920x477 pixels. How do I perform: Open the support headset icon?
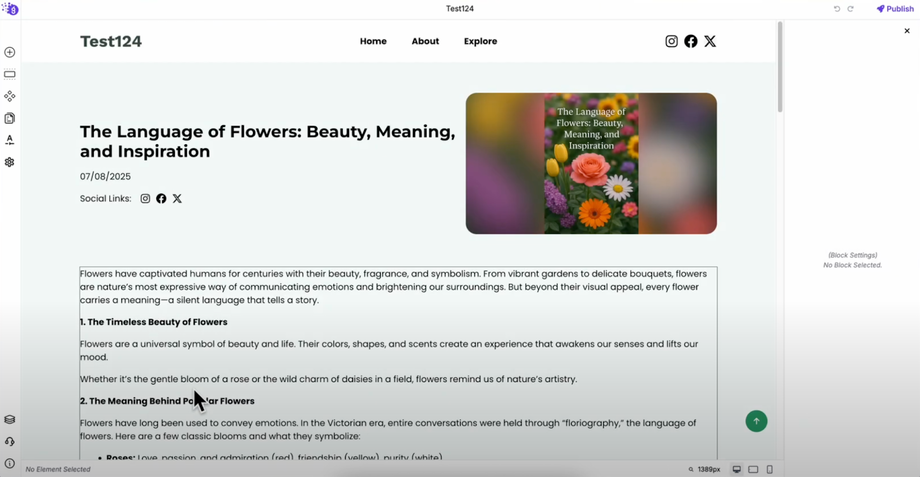coord(9,442)
